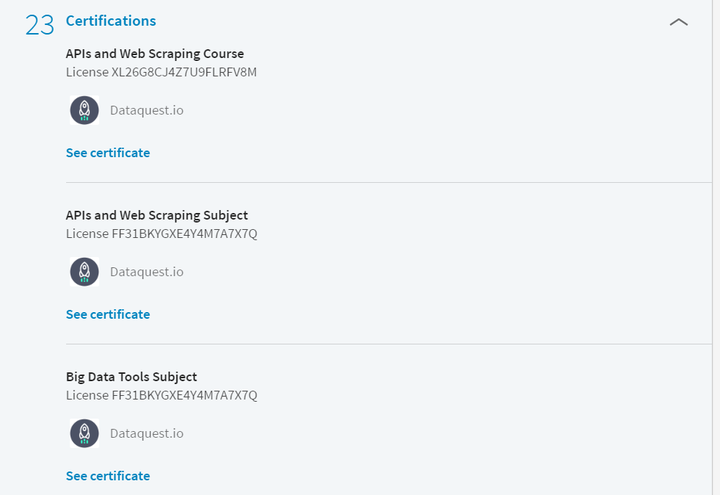Click the Dataquest rocket logo under Big Data Tools Subject

[x=84, y=433]
